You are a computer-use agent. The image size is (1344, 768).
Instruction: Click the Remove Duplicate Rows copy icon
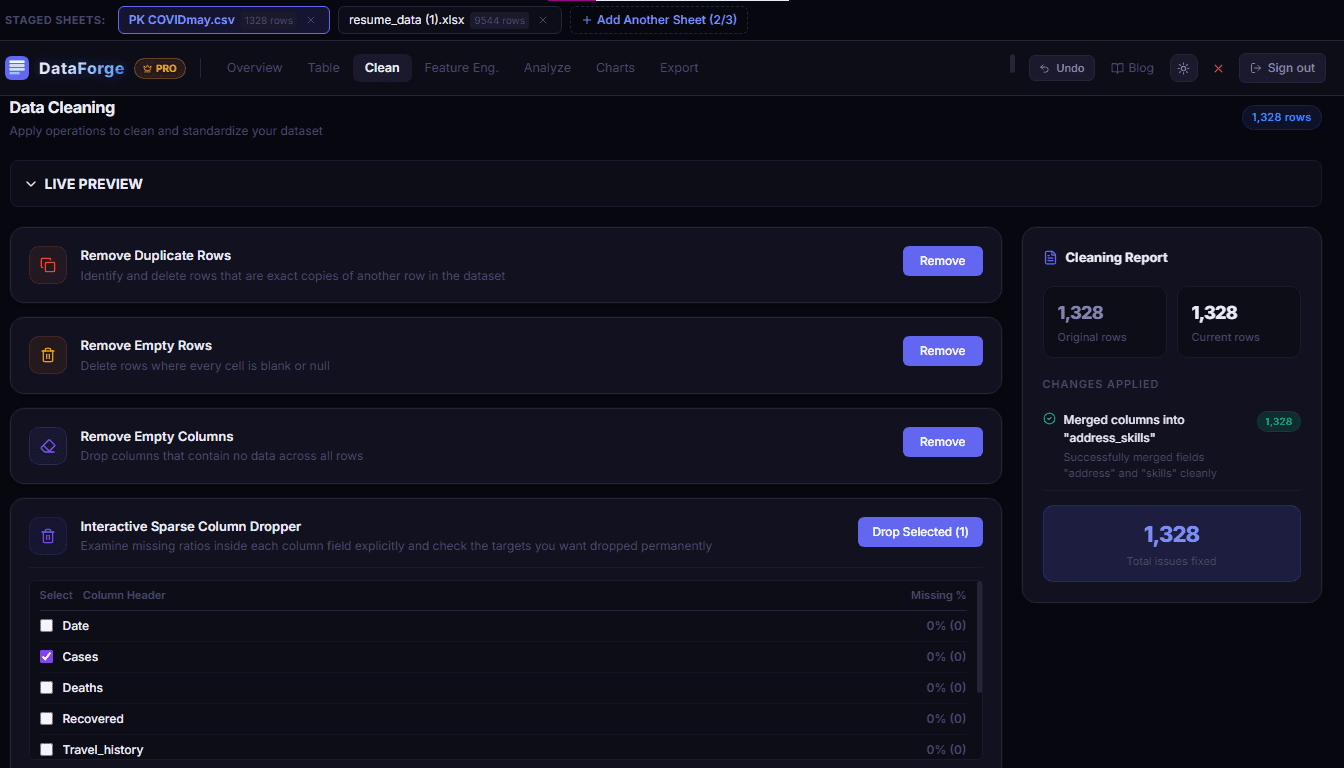coord(48,265)
